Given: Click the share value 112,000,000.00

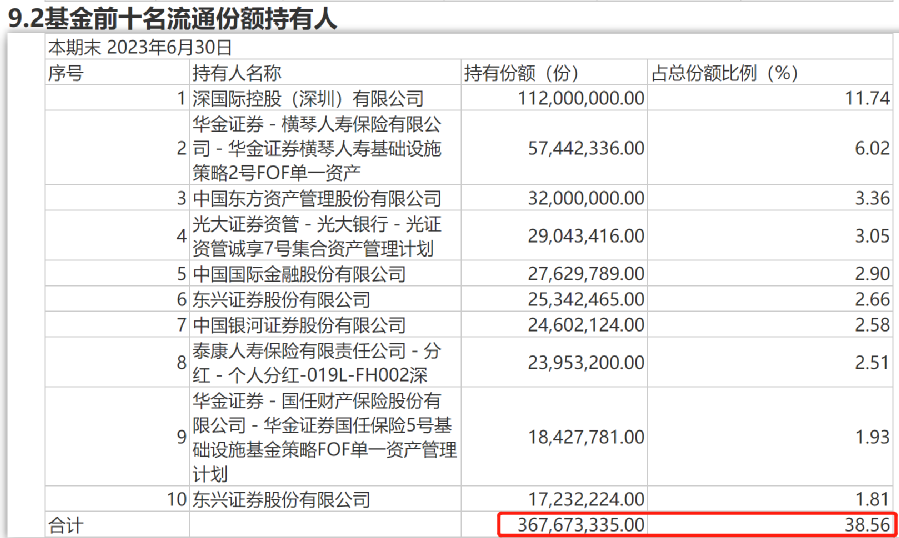Looking at the screenshot, I should point(581,98).
